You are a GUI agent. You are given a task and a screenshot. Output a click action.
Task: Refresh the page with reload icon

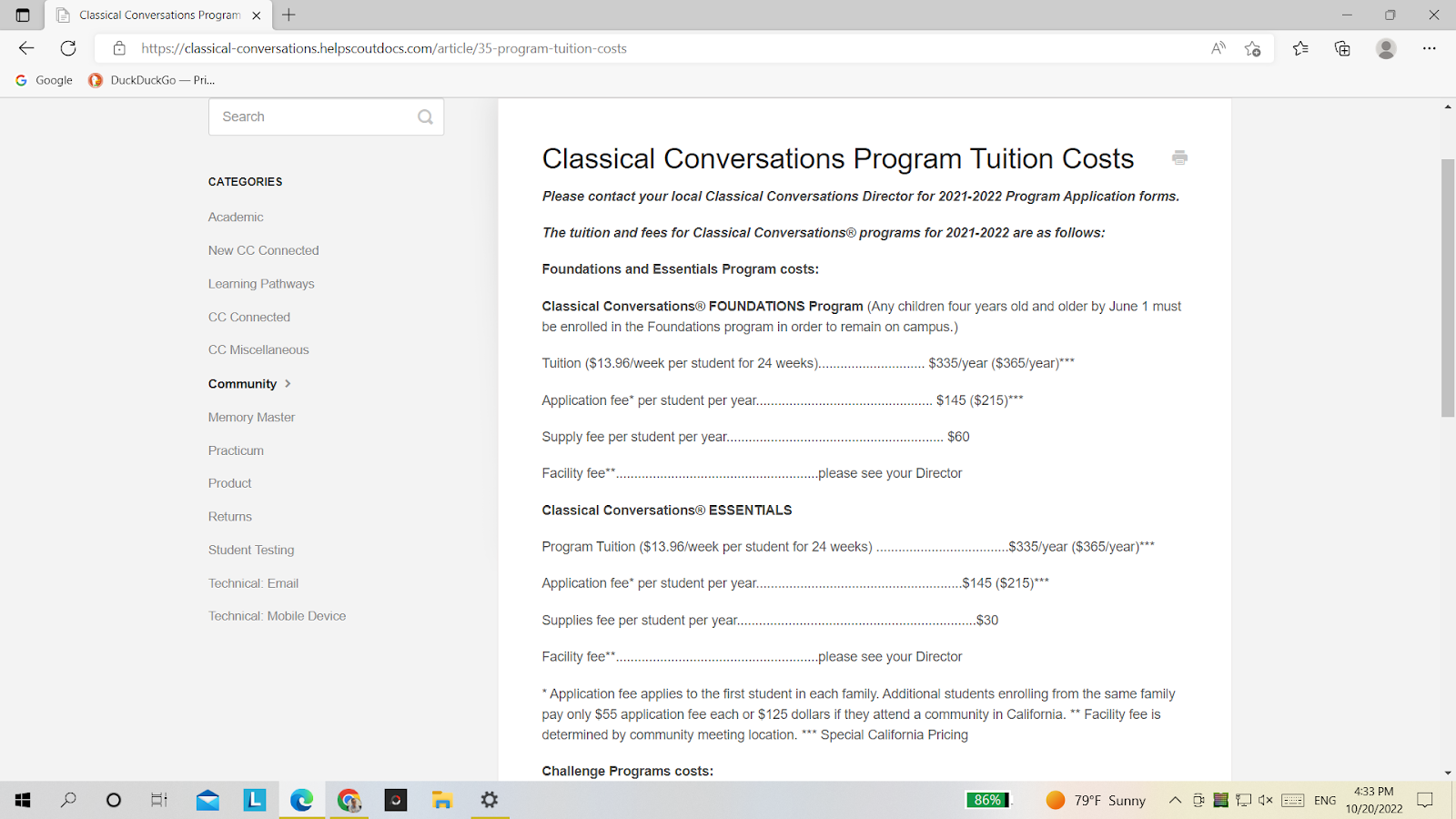pyautogui.click(x=68, y=48)
